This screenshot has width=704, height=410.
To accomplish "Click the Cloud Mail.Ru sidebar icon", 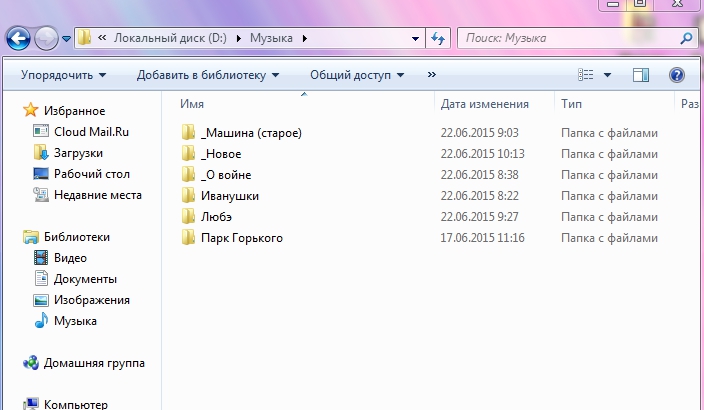I will [x=41, y=131].
